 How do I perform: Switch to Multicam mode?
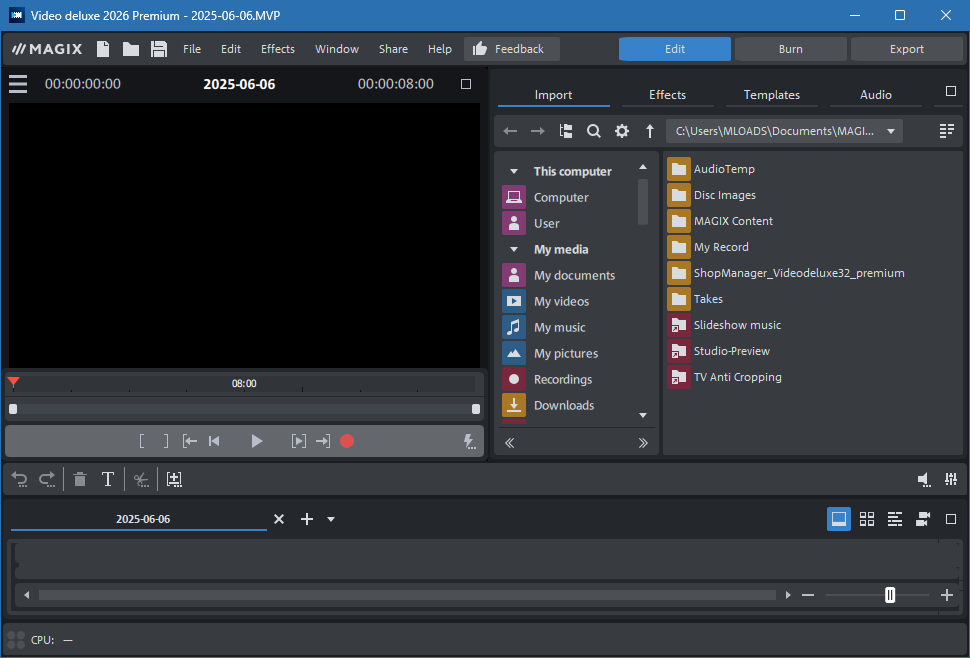[x=923, y=519]
